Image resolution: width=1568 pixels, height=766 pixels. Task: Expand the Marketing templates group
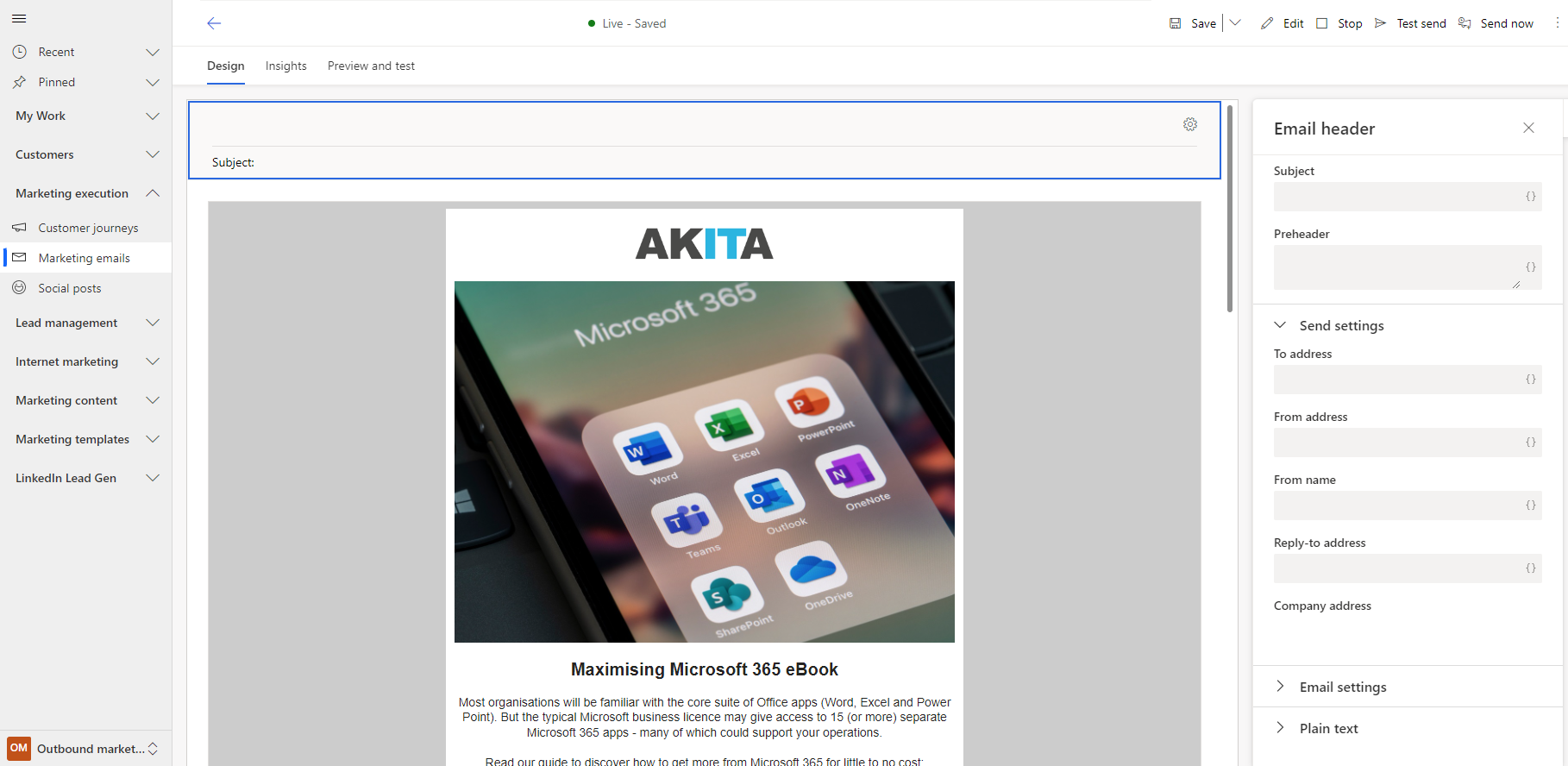[153, 439]
